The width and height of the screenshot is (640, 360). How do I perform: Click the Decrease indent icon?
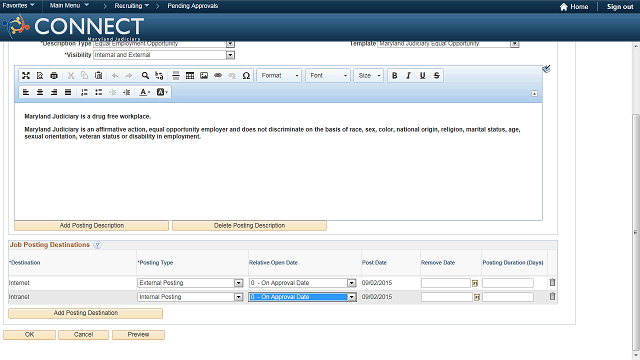(x=113, y=92)
